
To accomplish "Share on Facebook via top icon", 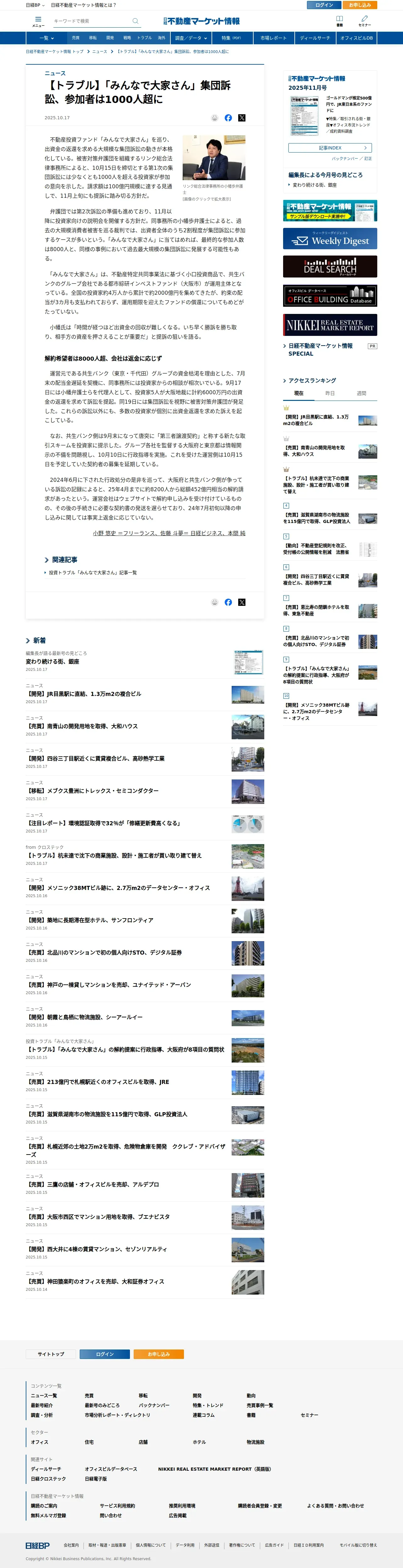I will coord(228,118).
